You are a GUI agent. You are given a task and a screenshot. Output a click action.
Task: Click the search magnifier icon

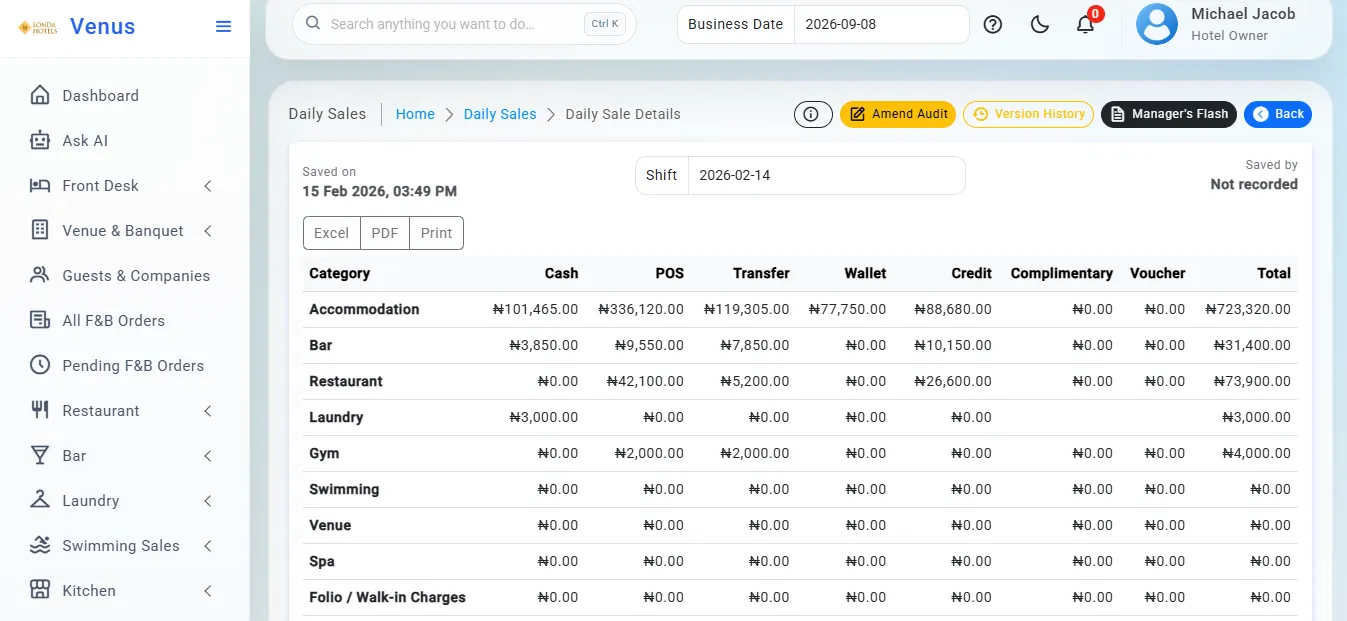coord(313,24)
